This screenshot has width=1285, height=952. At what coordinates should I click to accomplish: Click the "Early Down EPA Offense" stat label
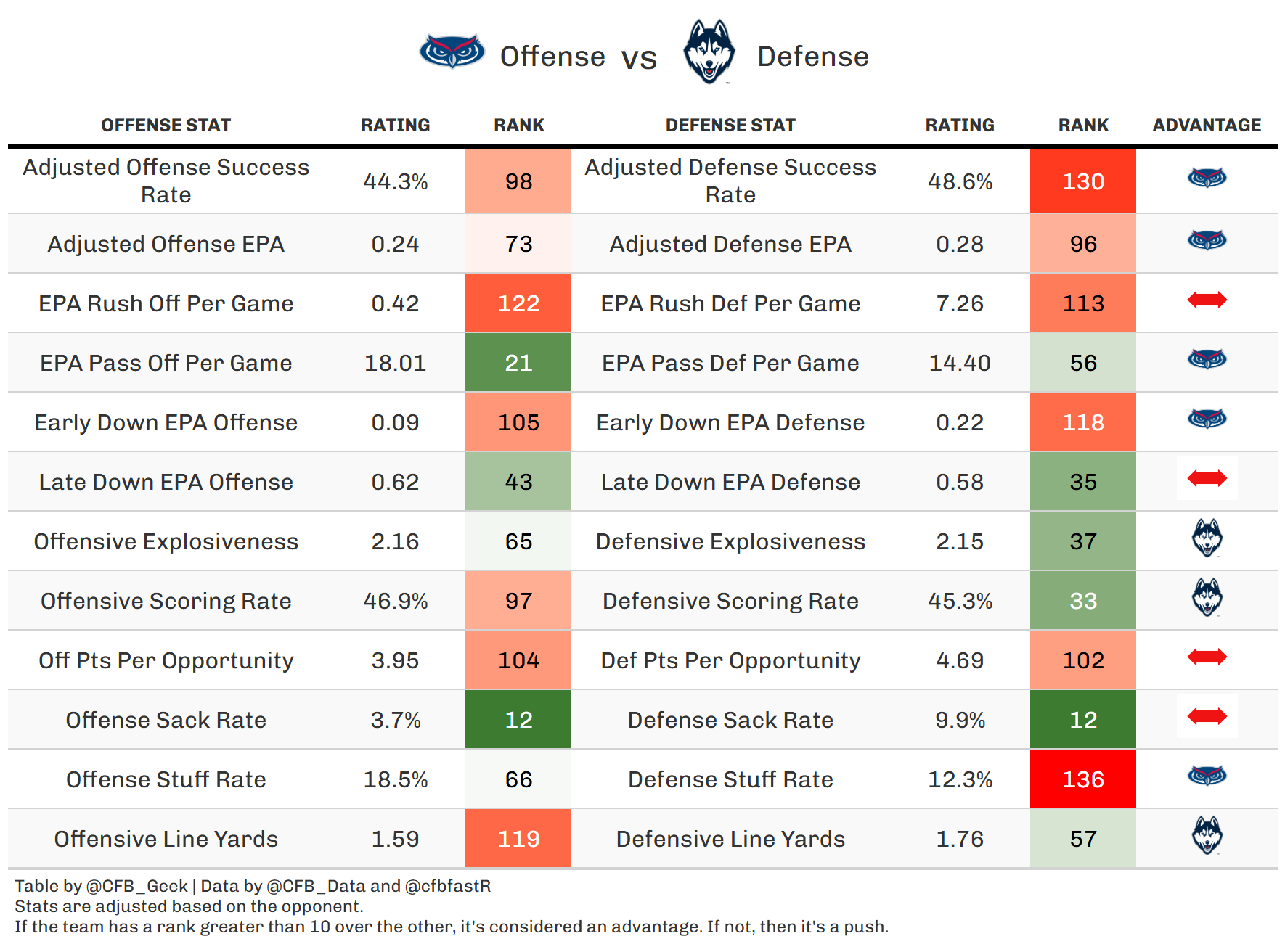point(166,422)
